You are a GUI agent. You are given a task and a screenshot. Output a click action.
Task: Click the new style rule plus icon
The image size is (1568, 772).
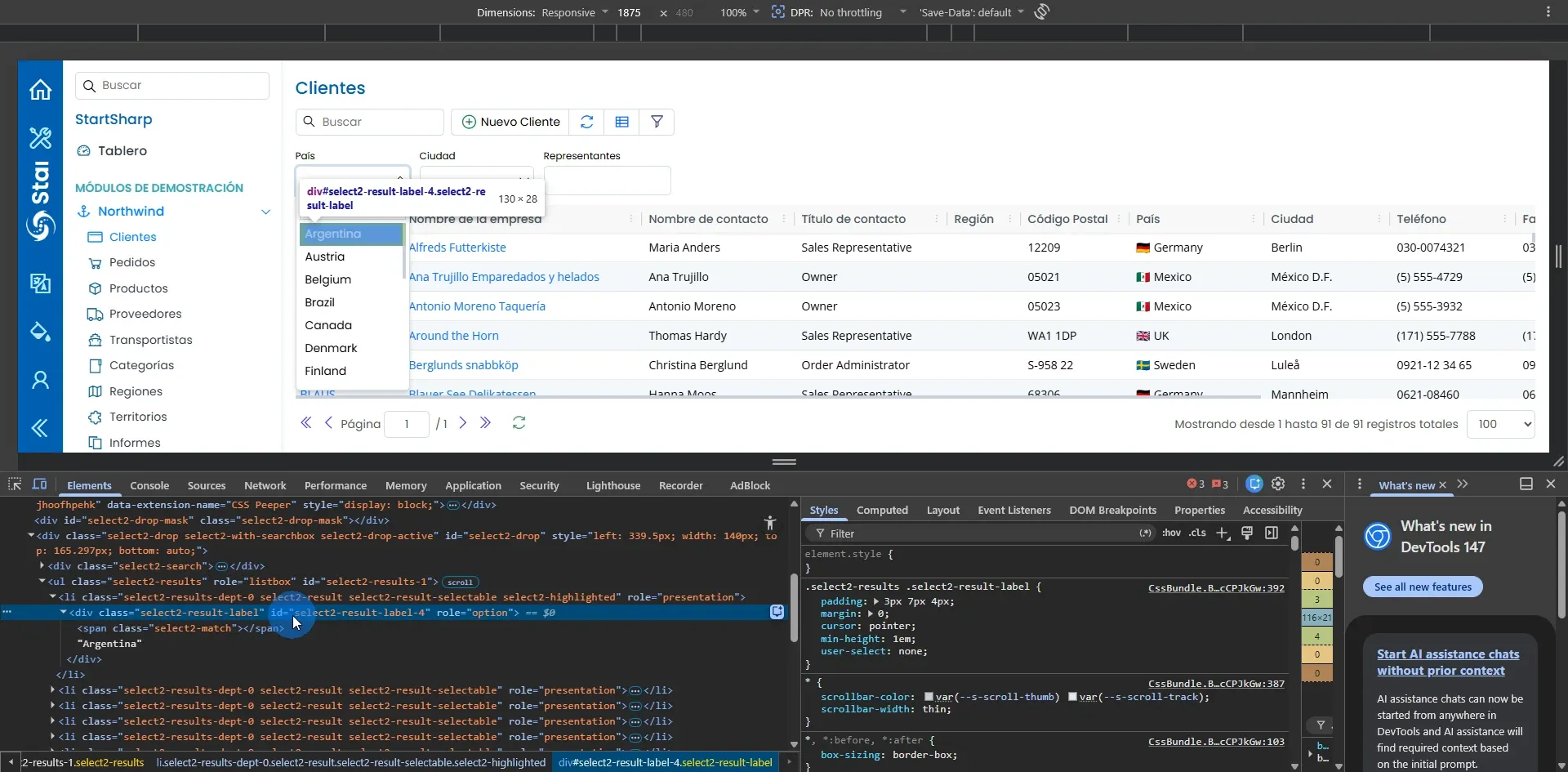tap(1223, 533)
